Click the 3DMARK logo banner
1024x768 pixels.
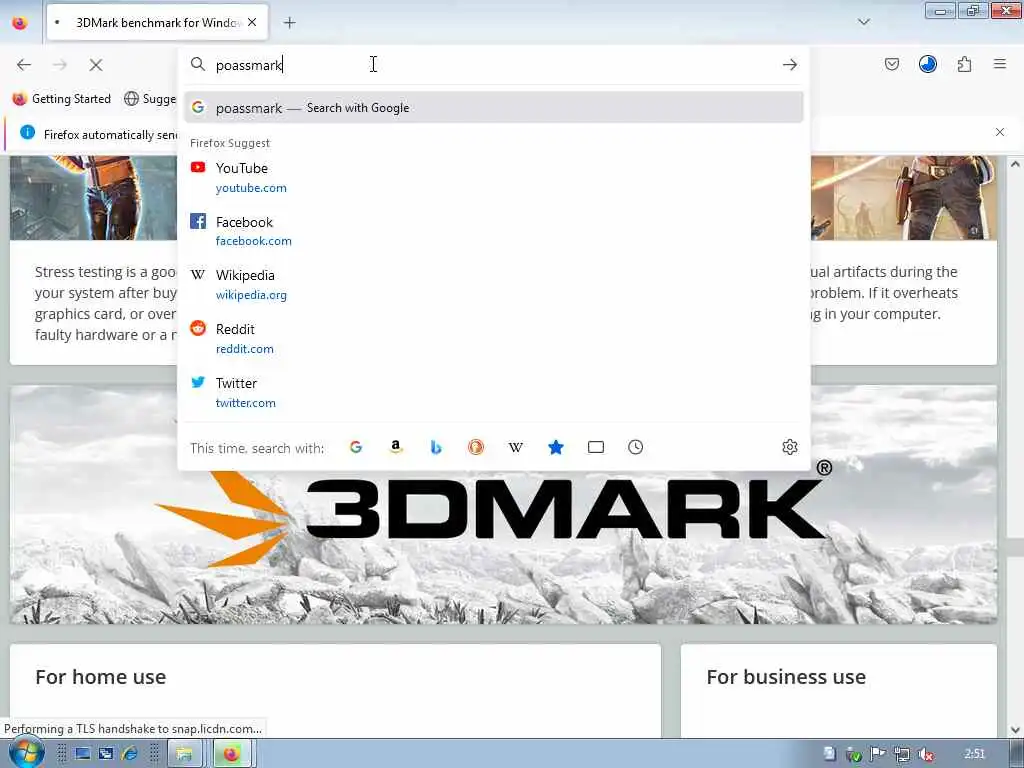[x=503, y=504]
